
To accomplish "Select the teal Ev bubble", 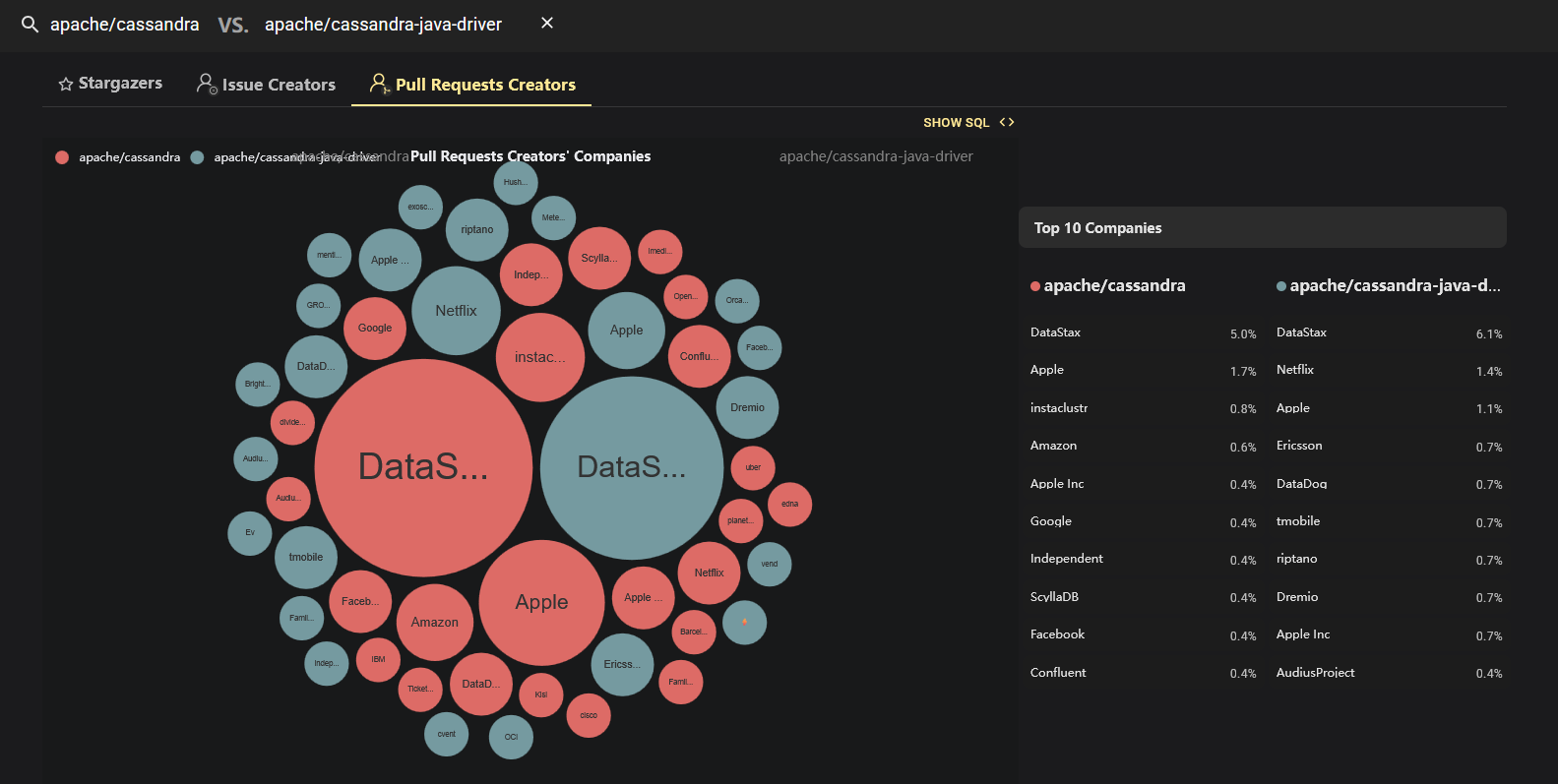I will coord(250,533).
